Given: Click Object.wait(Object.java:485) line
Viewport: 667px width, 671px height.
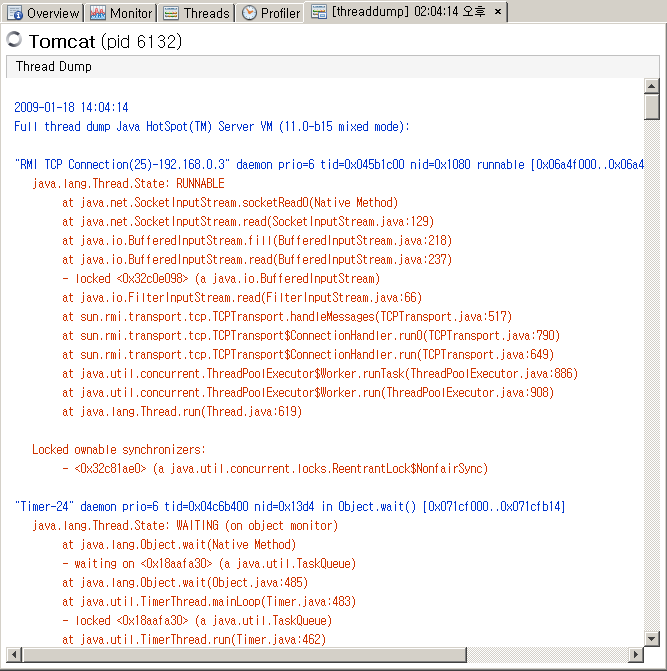Looking at the screenshot, I should tap(185, 582).
